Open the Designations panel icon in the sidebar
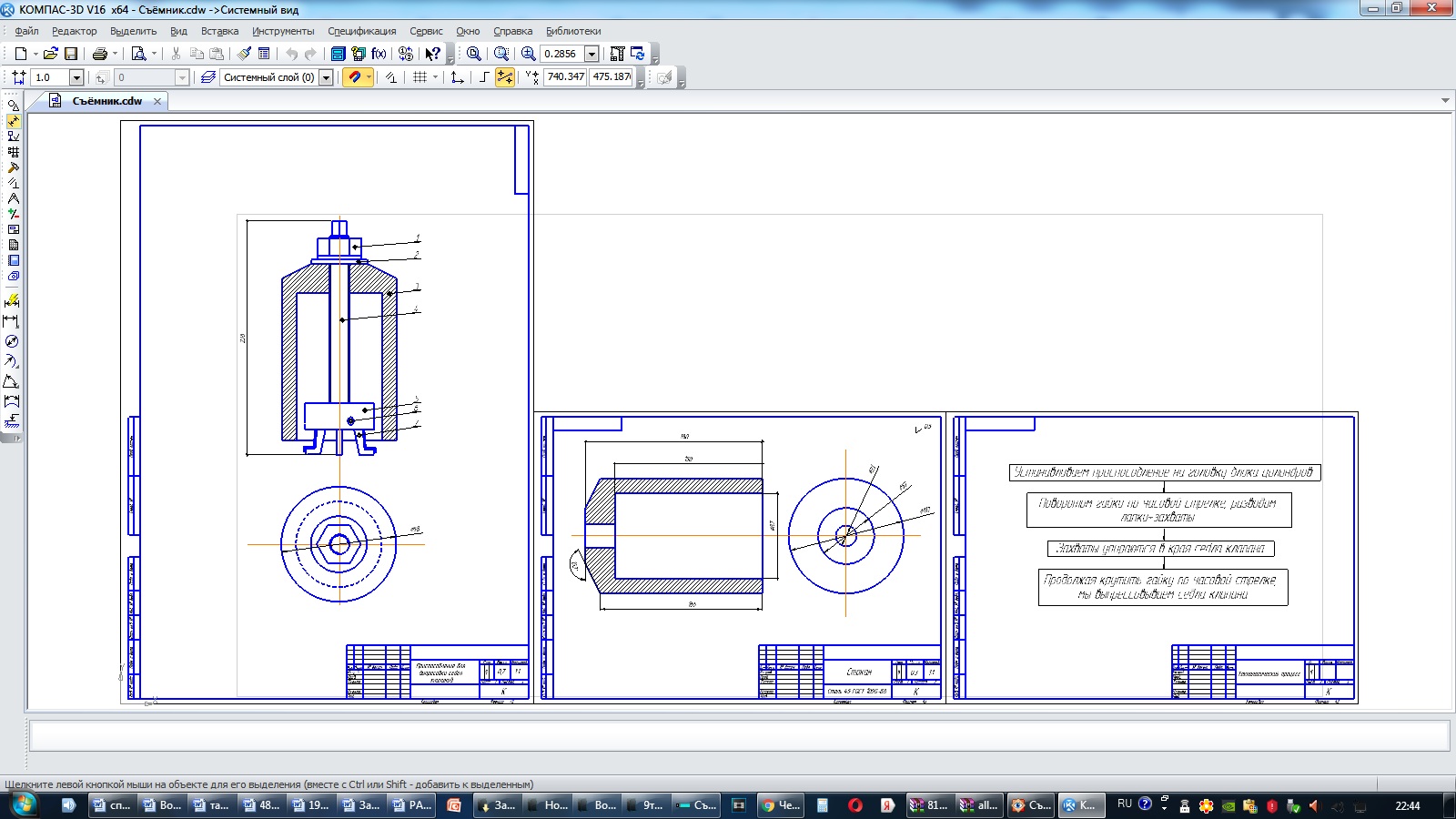 tap(13, 136)
